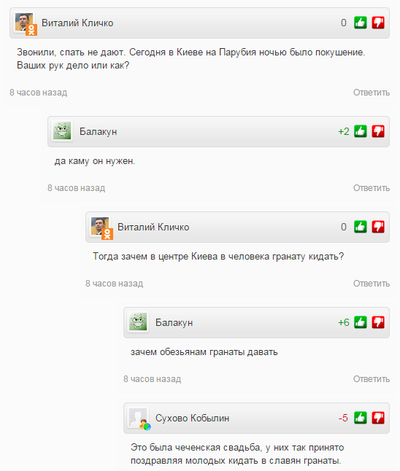Like Балакун's "да каму он нужен" comment
The image size is (400, 471).
tap(360, 131)
